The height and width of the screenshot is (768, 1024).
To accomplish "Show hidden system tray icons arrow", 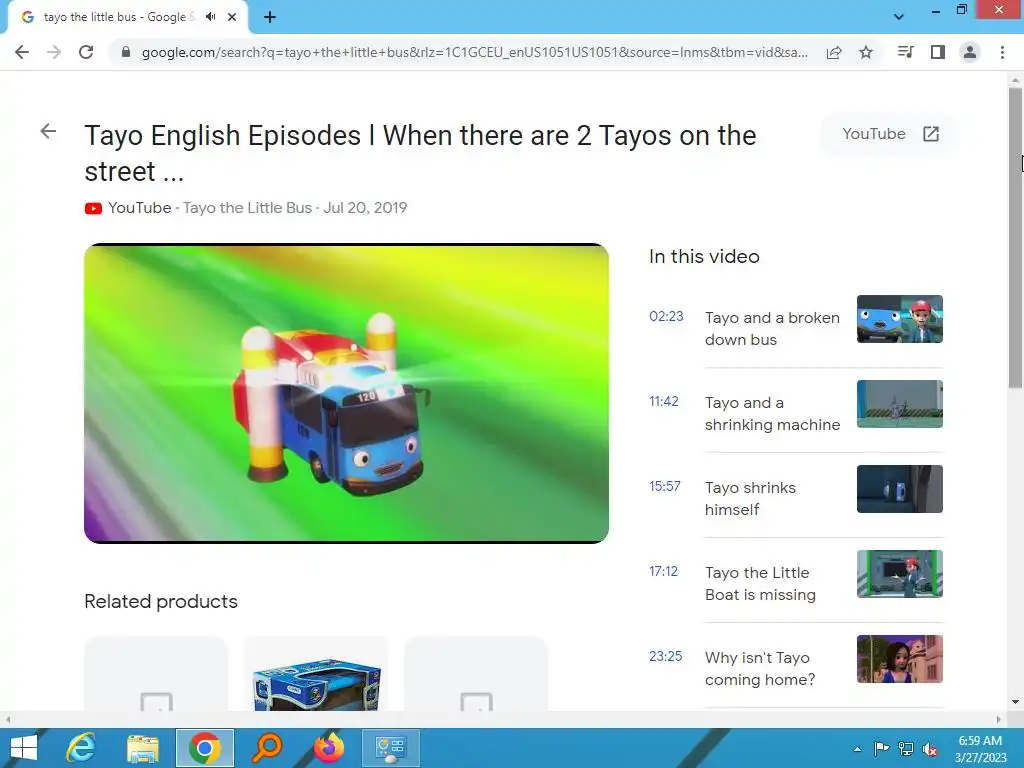I will pyautogui.click(x=857, y=749).
